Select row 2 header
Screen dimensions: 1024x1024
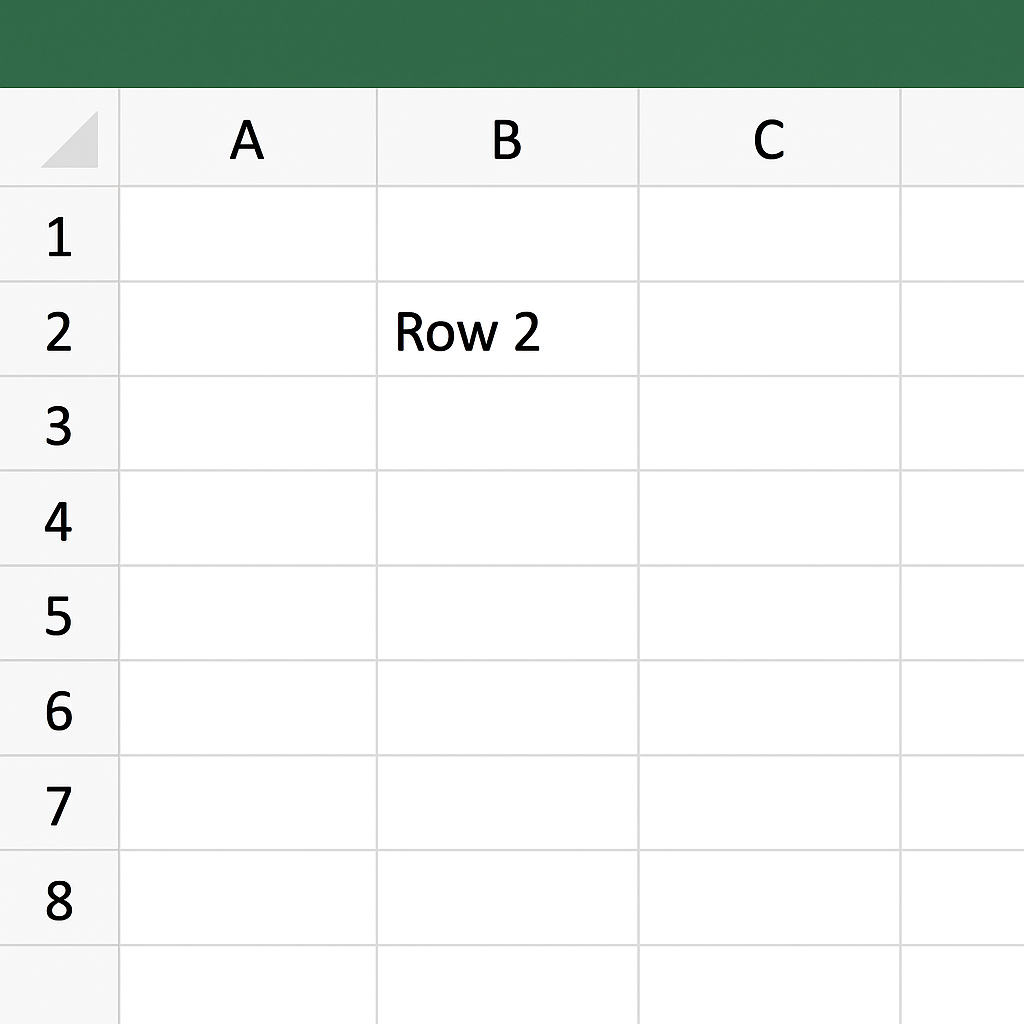59,329
